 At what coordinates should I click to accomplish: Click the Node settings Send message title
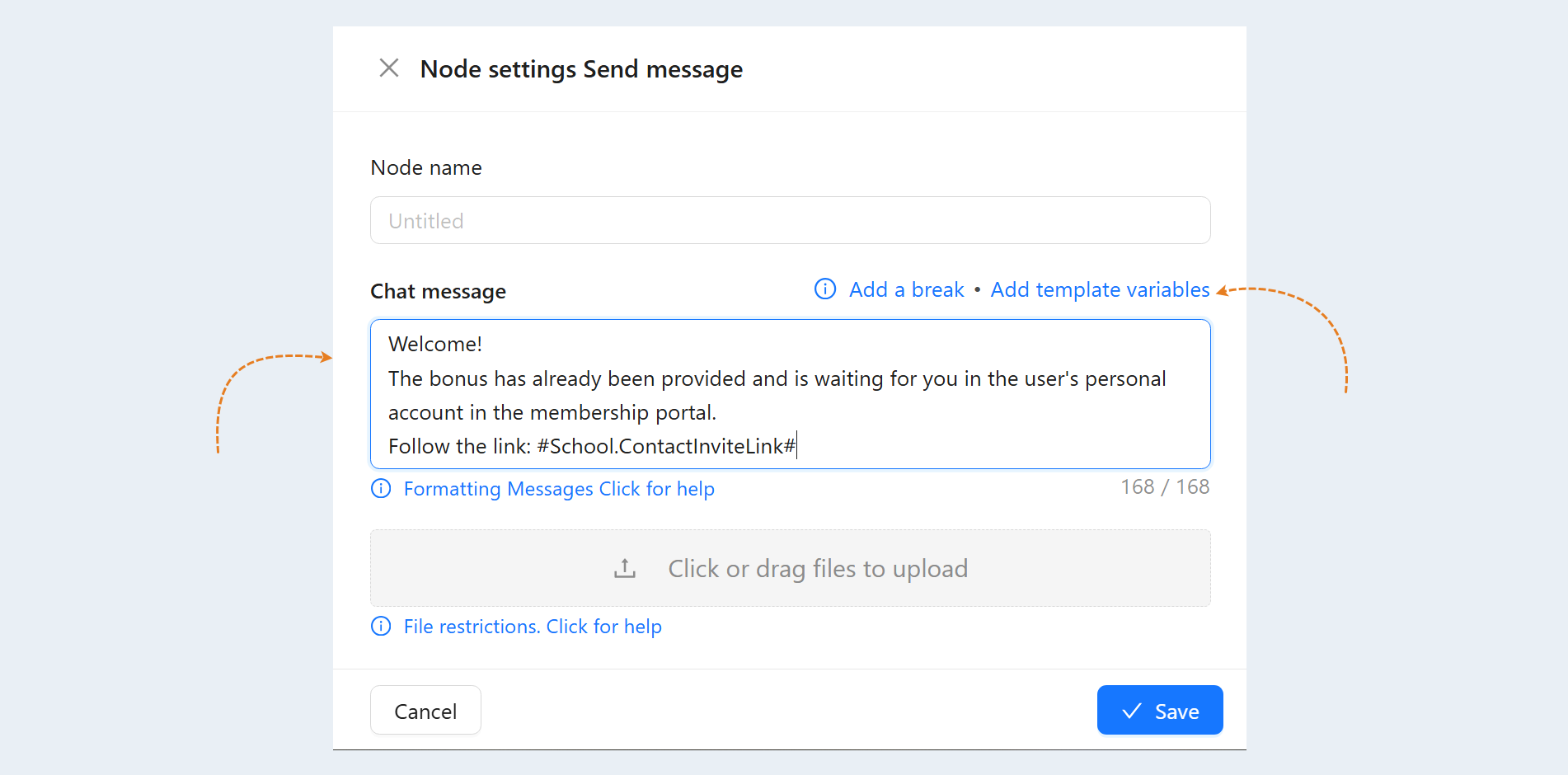(x=581, y=69)
